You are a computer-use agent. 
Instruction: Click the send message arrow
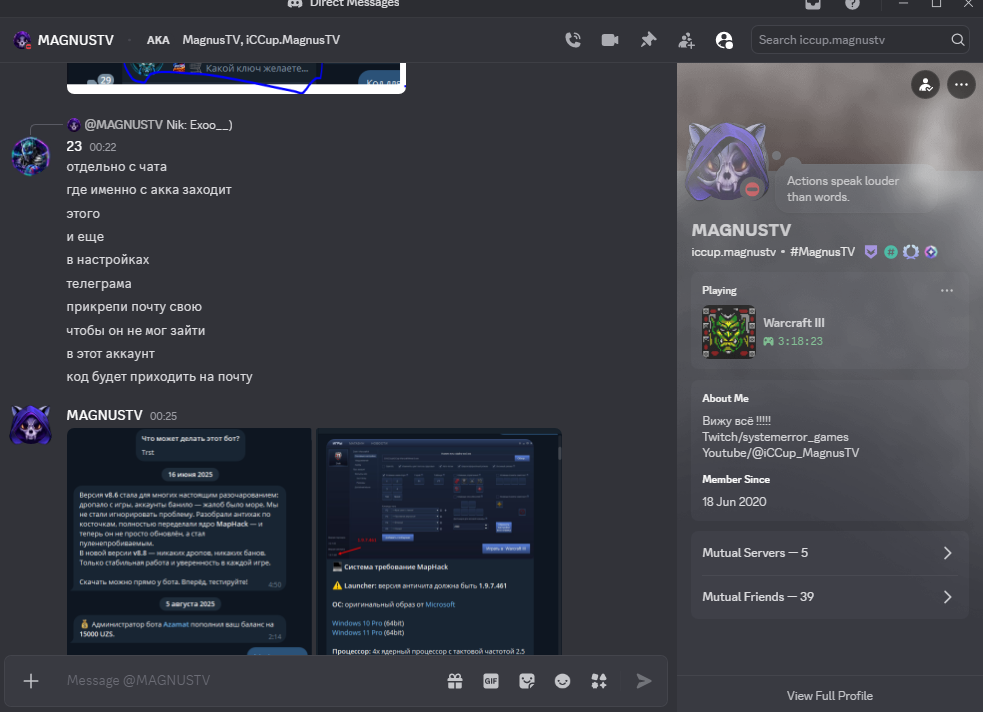(643, 681)
